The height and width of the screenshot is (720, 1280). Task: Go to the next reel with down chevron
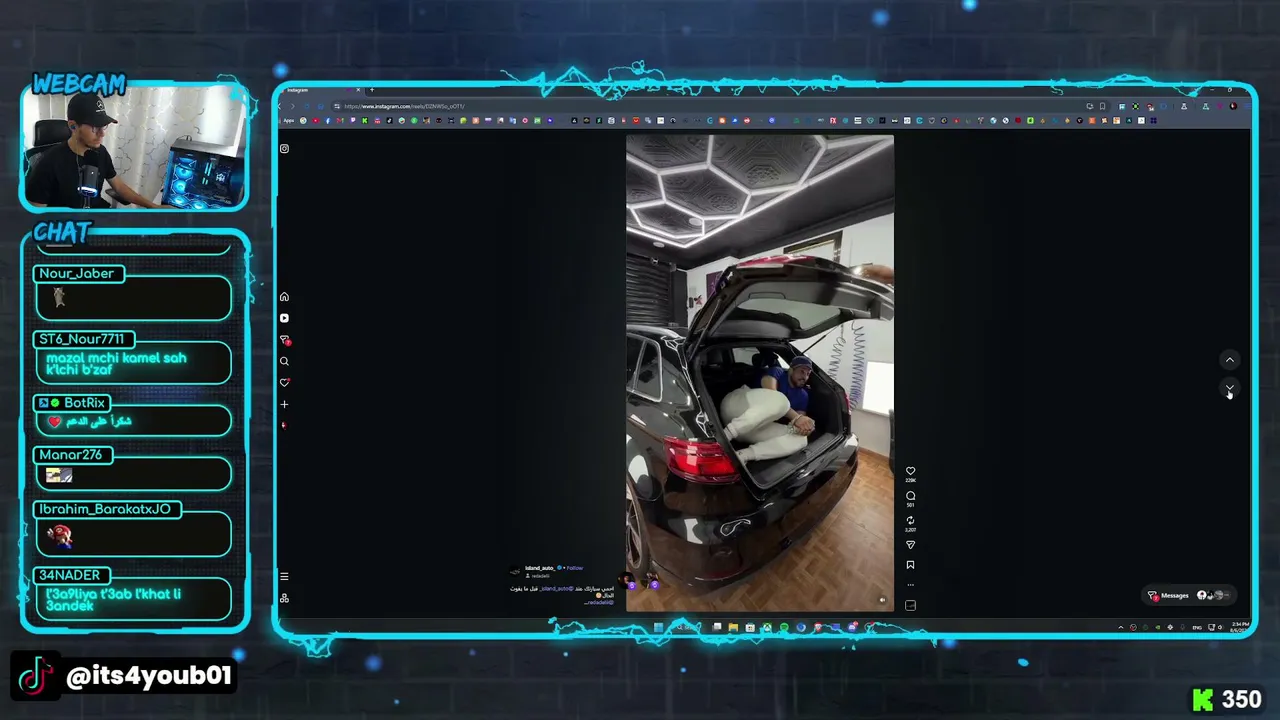1230,388
